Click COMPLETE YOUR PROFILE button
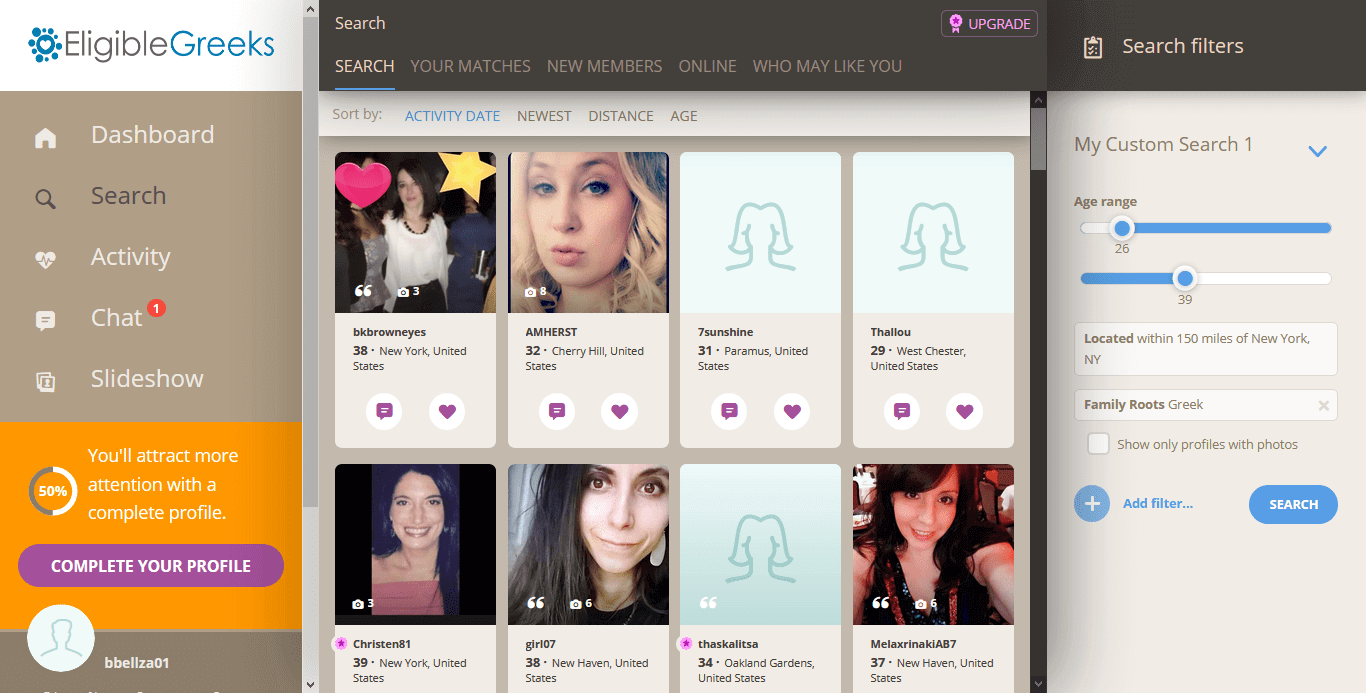 (x=151, y=566)
